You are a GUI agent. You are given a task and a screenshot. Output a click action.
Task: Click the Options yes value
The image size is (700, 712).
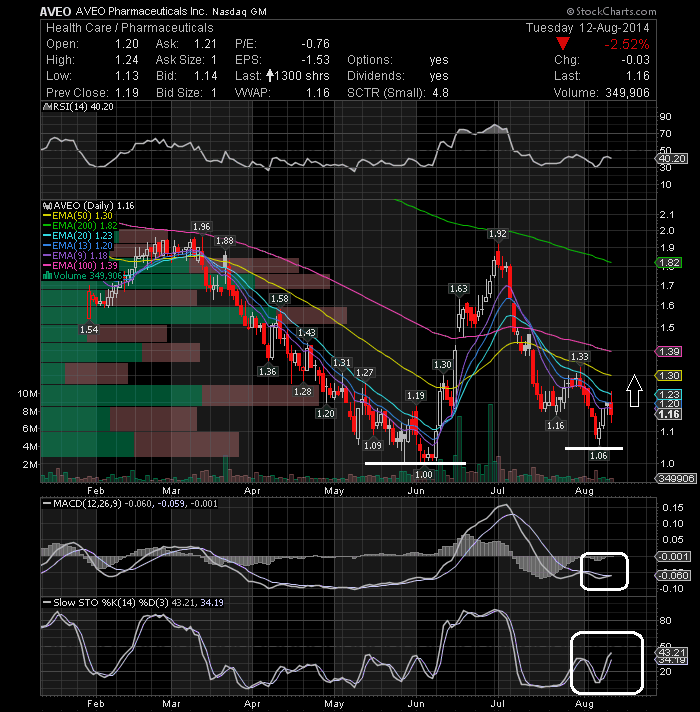439,60
